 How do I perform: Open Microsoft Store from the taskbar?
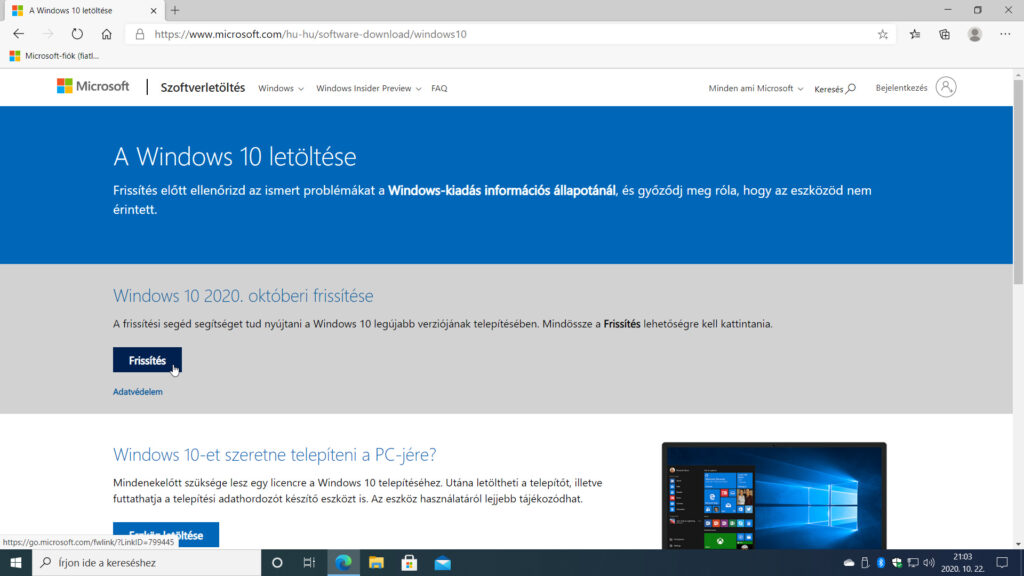tap(409, 562)
